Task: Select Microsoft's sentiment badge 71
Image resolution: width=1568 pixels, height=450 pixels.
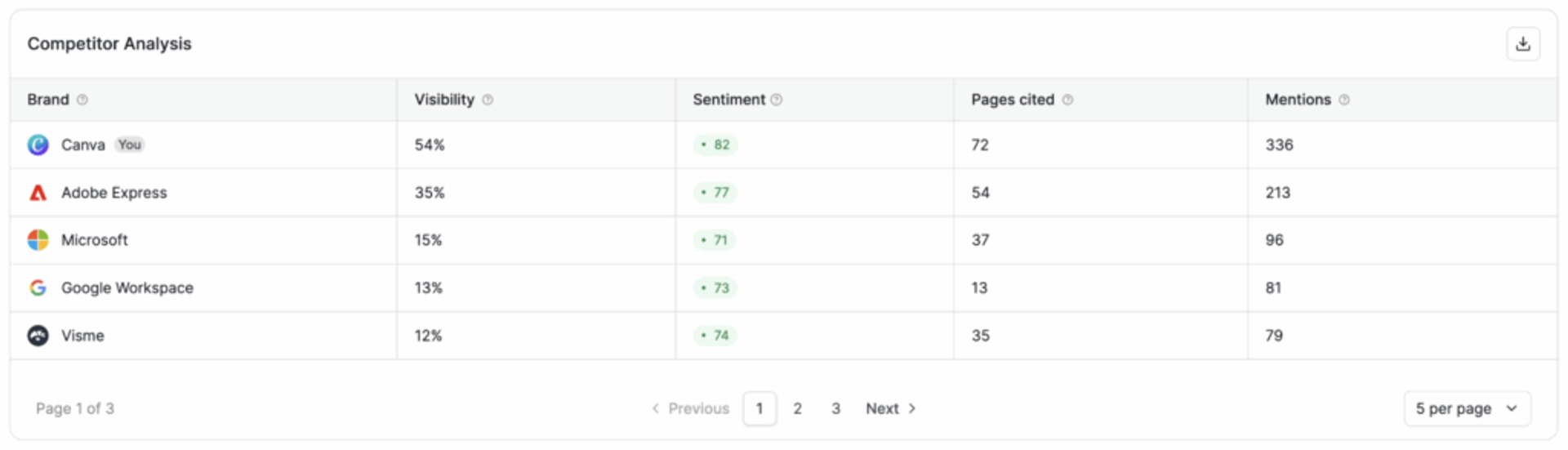Action: [715, 240]
